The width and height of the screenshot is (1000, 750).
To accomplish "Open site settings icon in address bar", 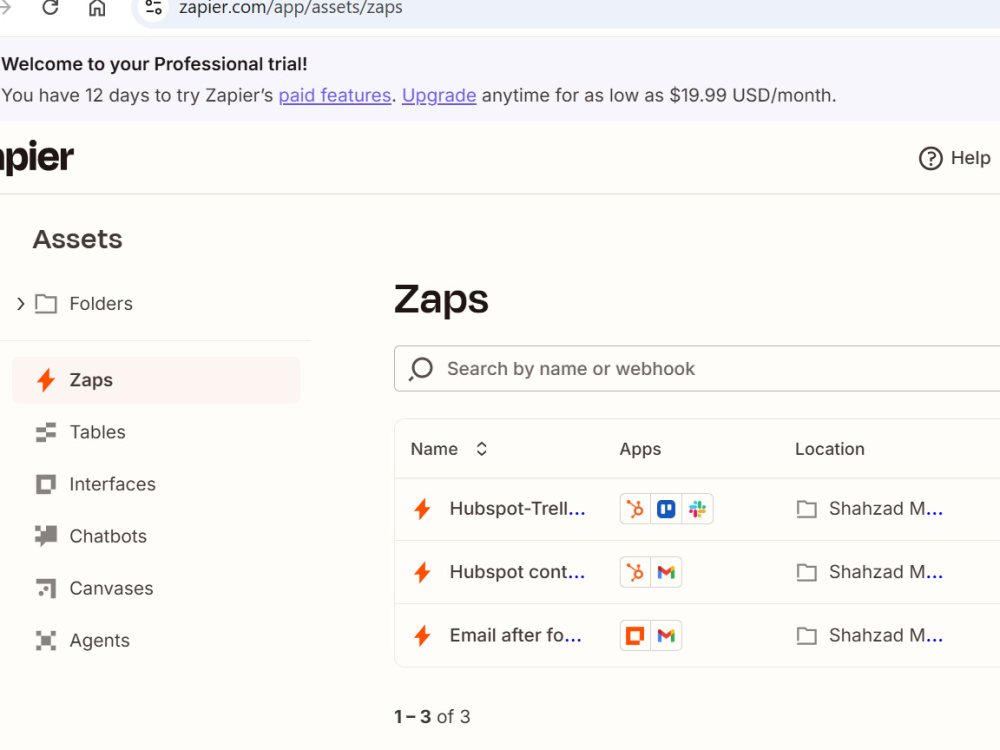I will 153,8.
